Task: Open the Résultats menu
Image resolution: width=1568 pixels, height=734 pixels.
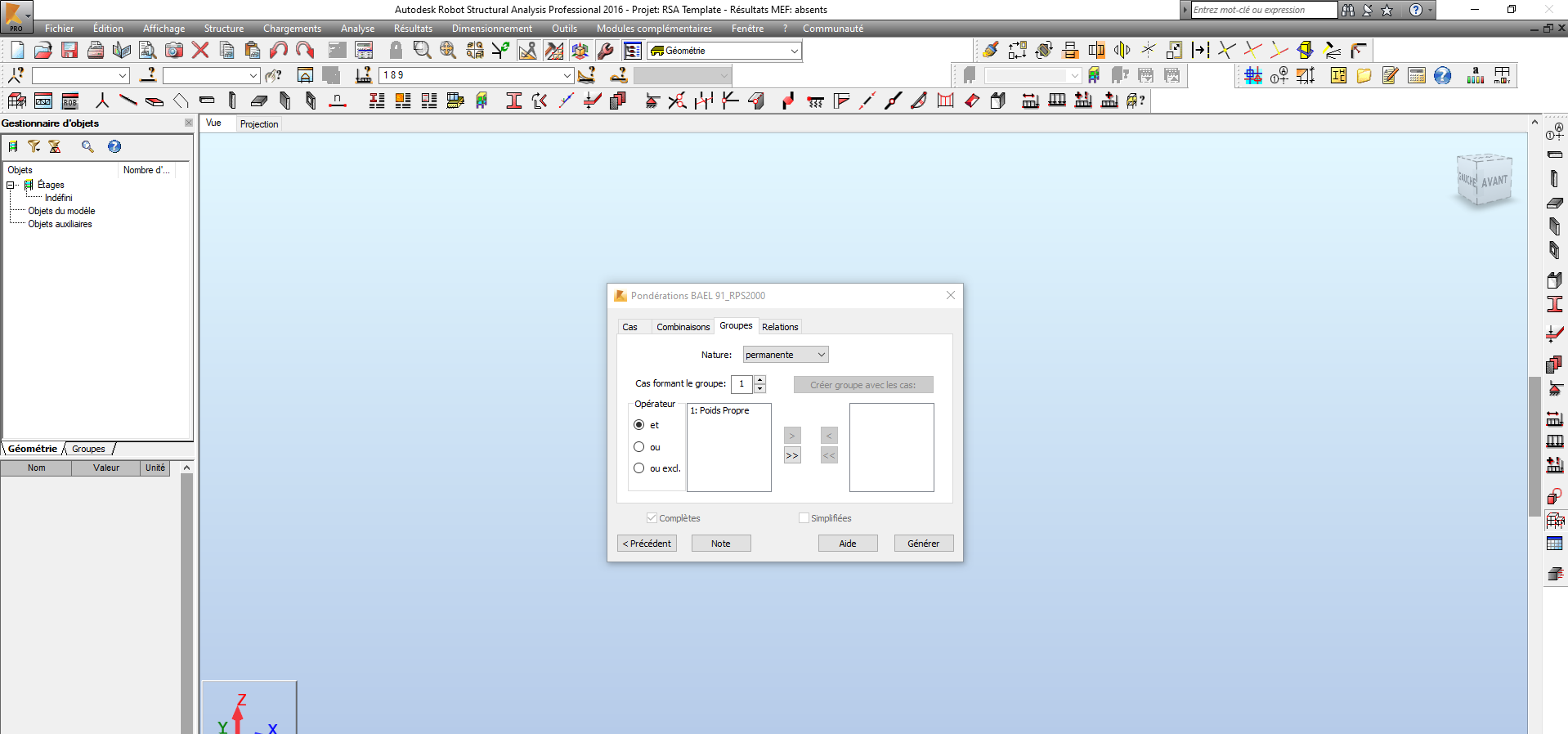Action: coord(413,29)
